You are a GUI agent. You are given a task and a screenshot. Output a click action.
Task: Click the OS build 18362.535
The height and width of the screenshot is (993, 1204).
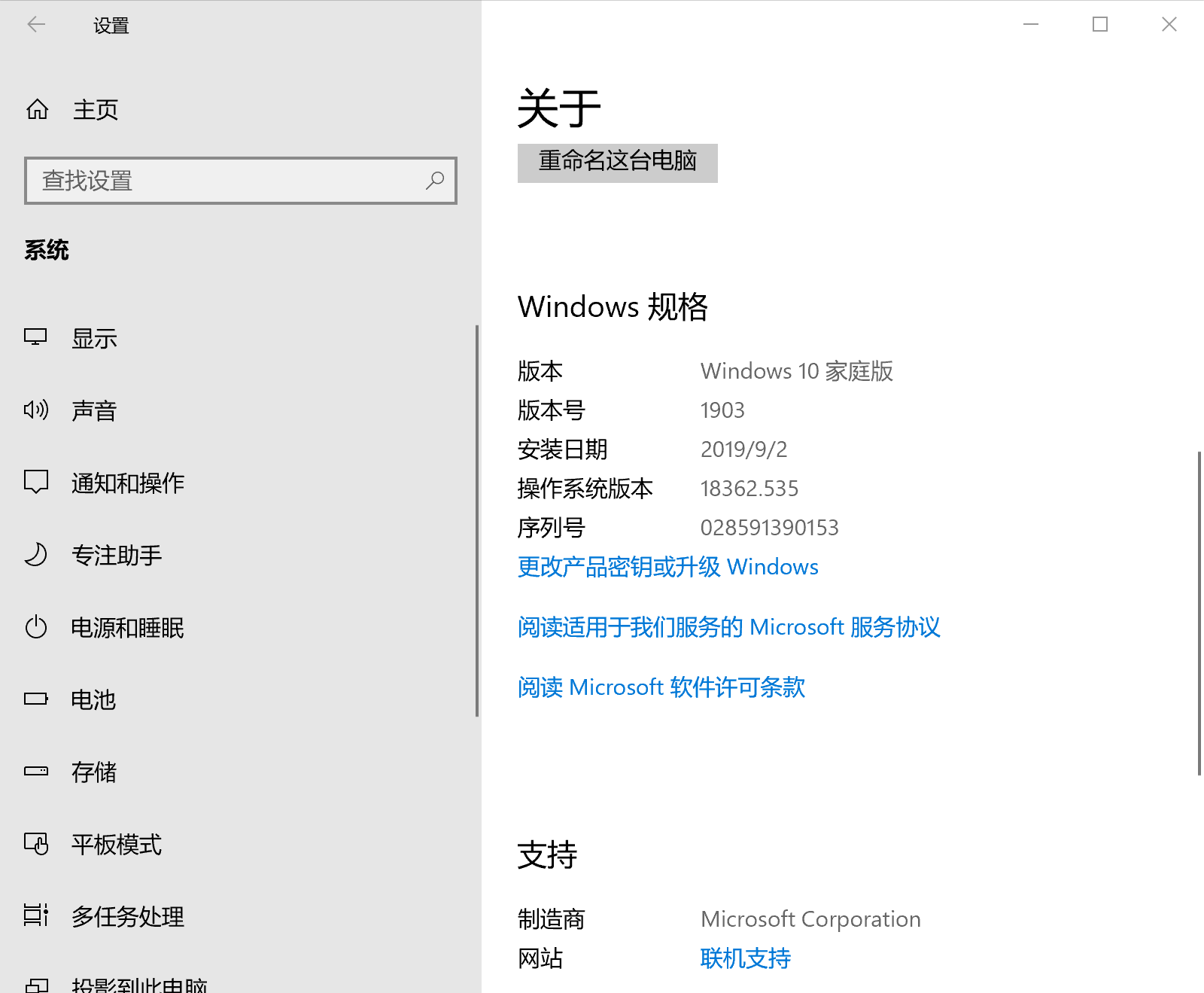pos(749,489)
